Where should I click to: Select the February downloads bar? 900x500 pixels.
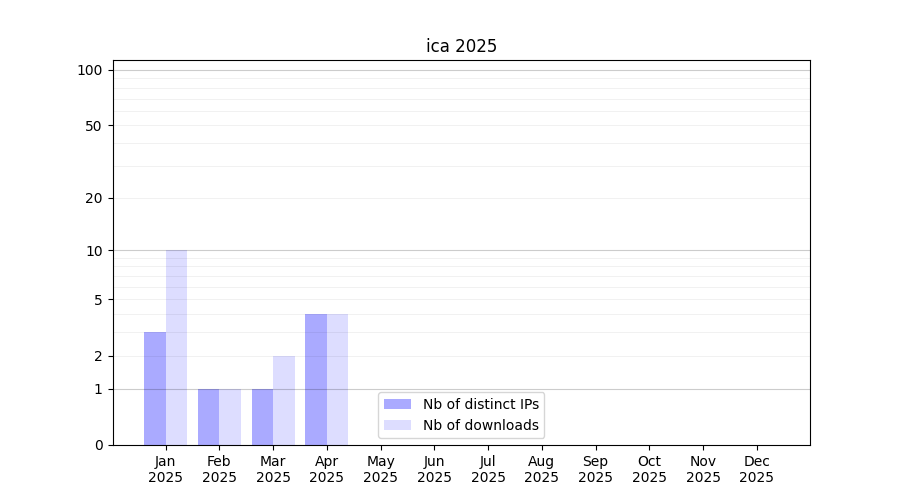230,417
